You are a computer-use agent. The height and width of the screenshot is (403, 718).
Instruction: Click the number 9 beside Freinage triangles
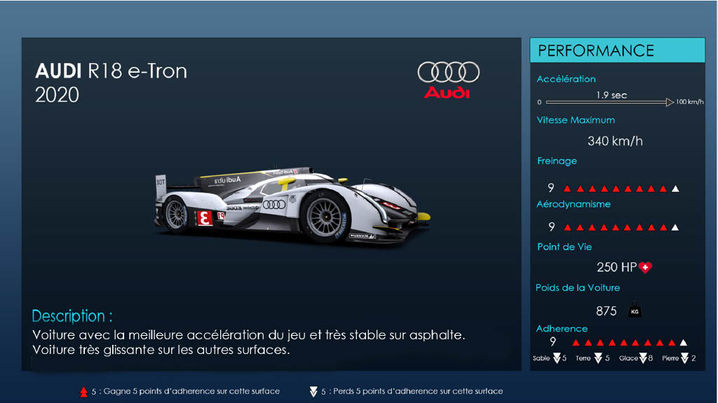point(551,187)
